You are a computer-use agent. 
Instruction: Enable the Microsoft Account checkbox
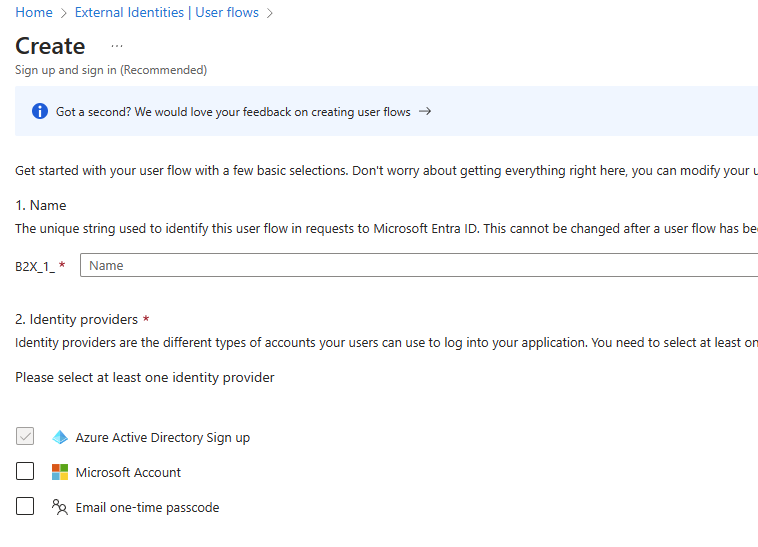(x=25, y=471)
